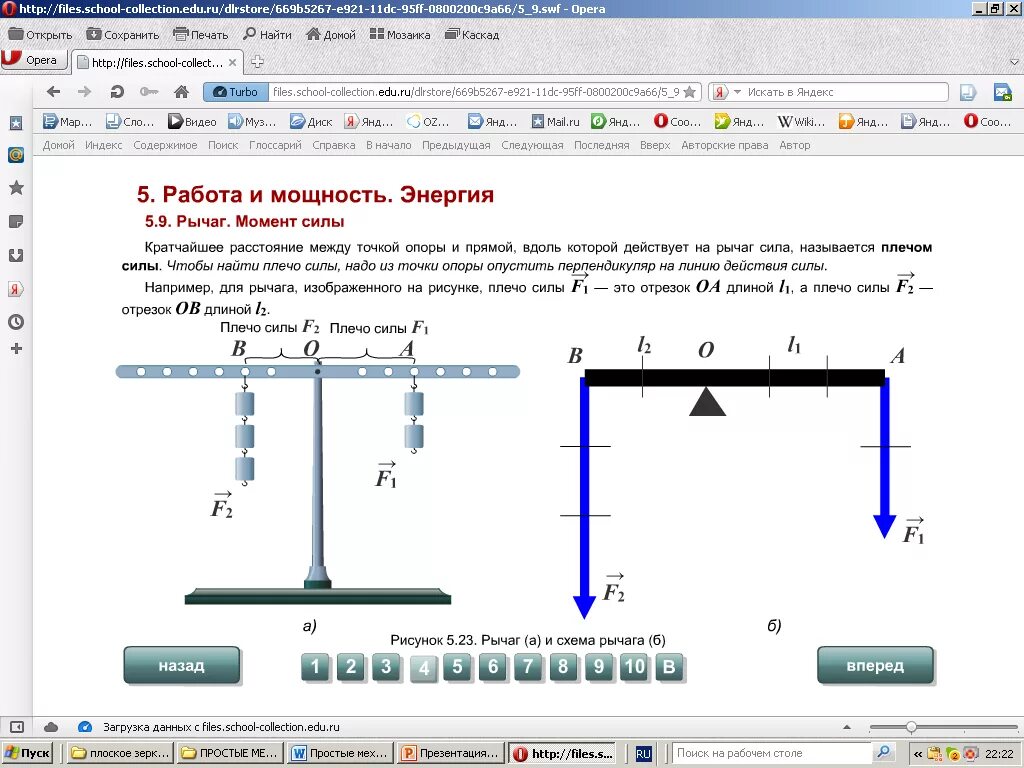
Task: Open the password key wand icon
Action: click(149, 92)
